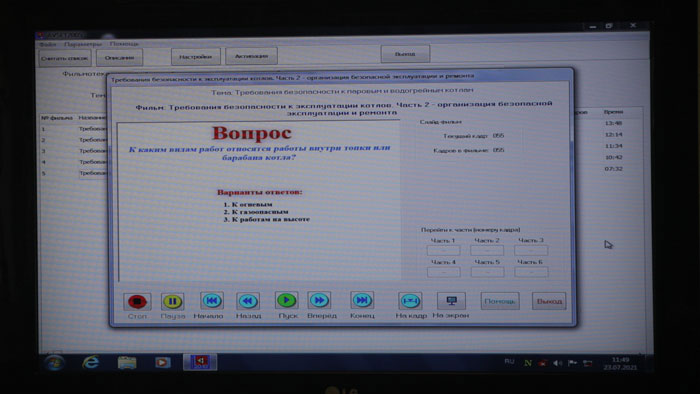Open the На кадр frame jump icon
This screenshot has width=700, height=394.
(x=410, y=301)
